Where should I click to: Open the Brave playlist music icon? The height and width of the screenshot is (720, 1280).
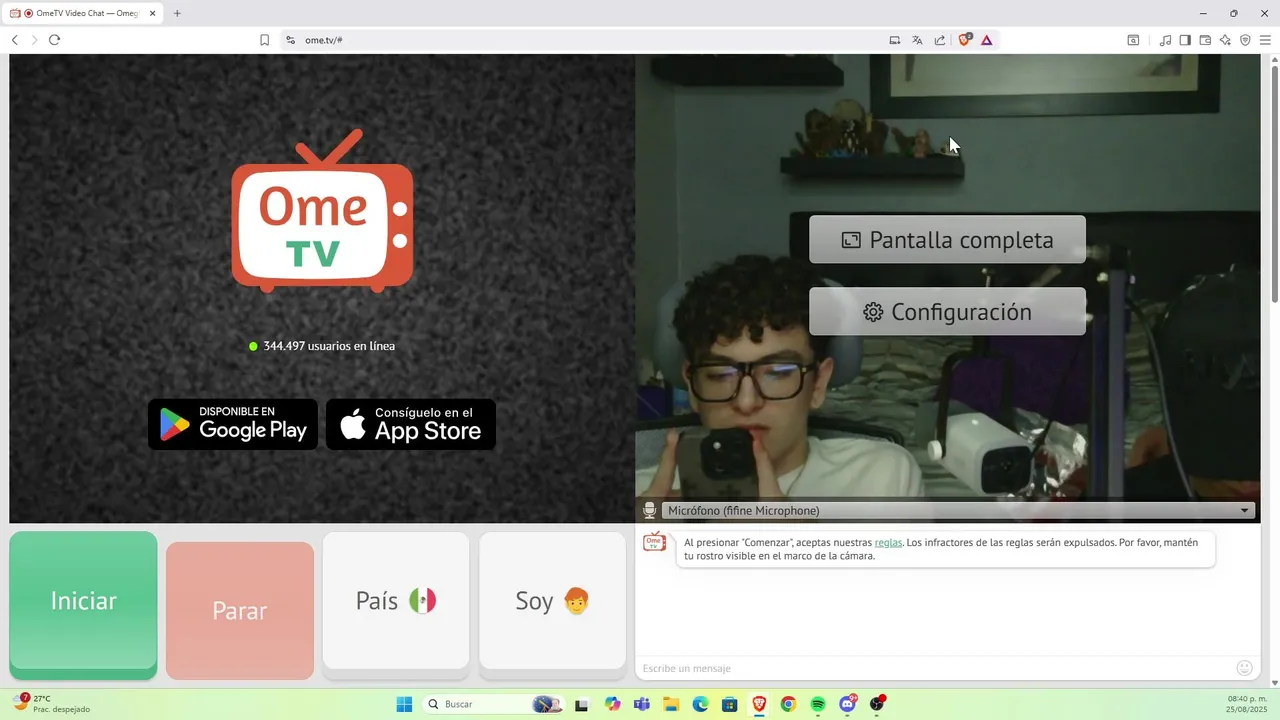tap(1165, 40)
